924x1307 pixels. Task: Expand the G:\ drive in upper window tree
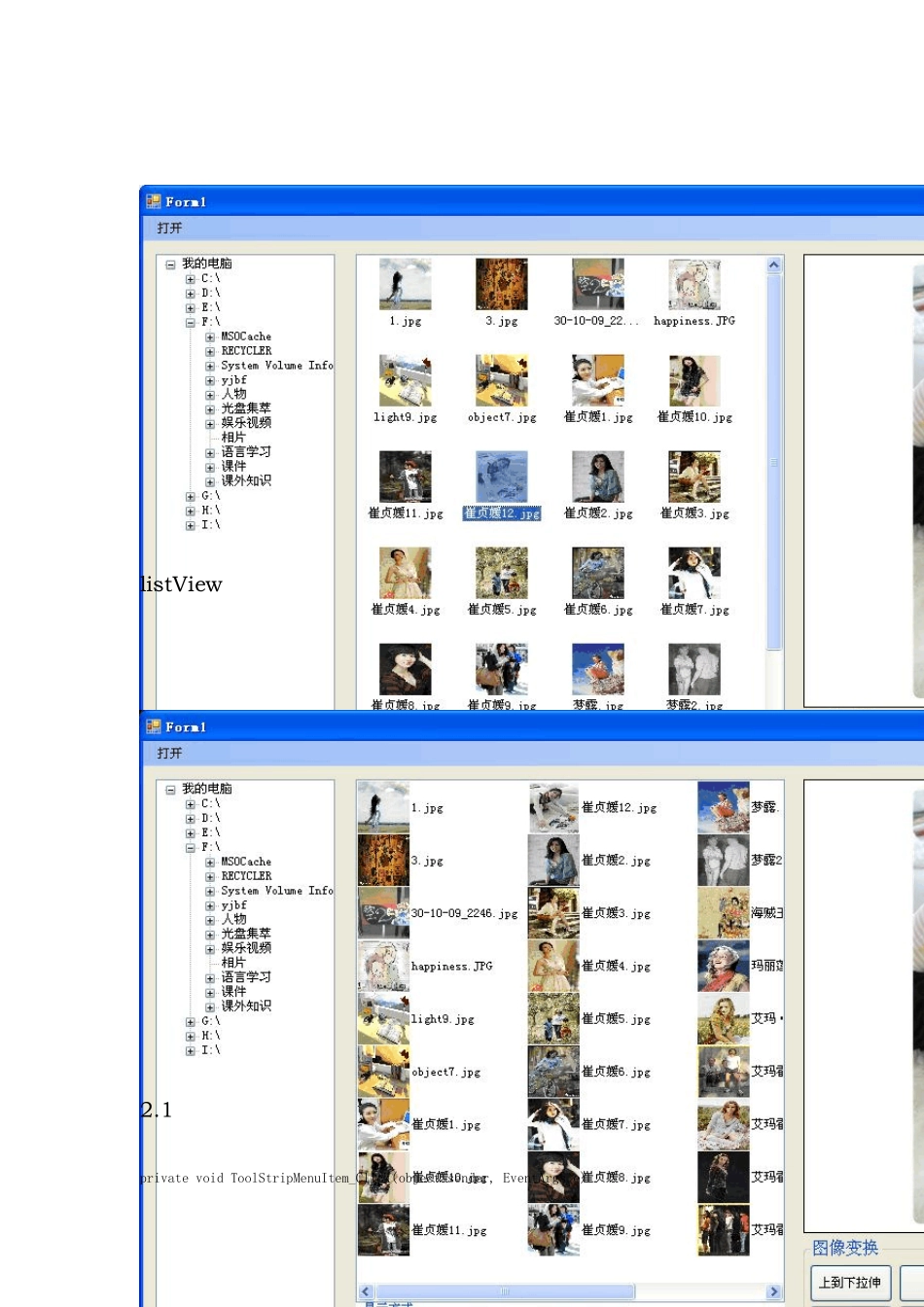coord(191,496)
